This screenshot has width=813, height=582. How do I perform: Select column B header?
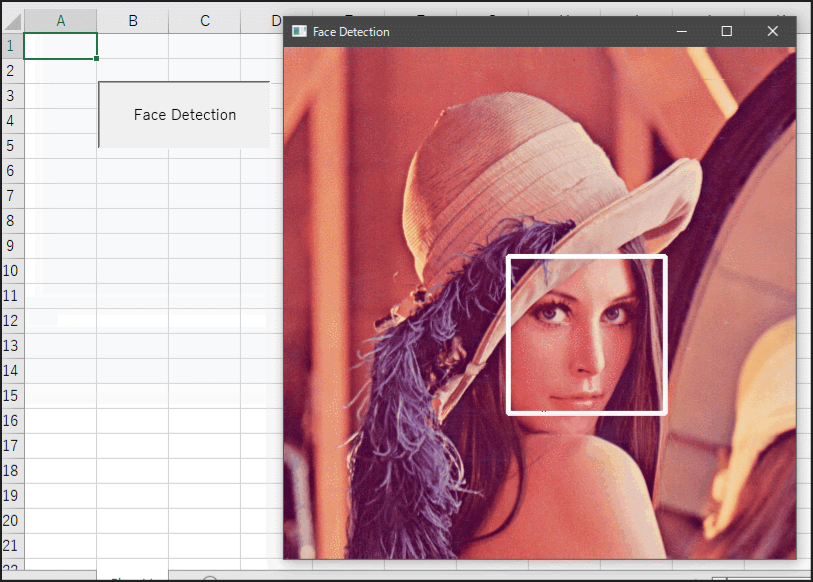point(133,21)
